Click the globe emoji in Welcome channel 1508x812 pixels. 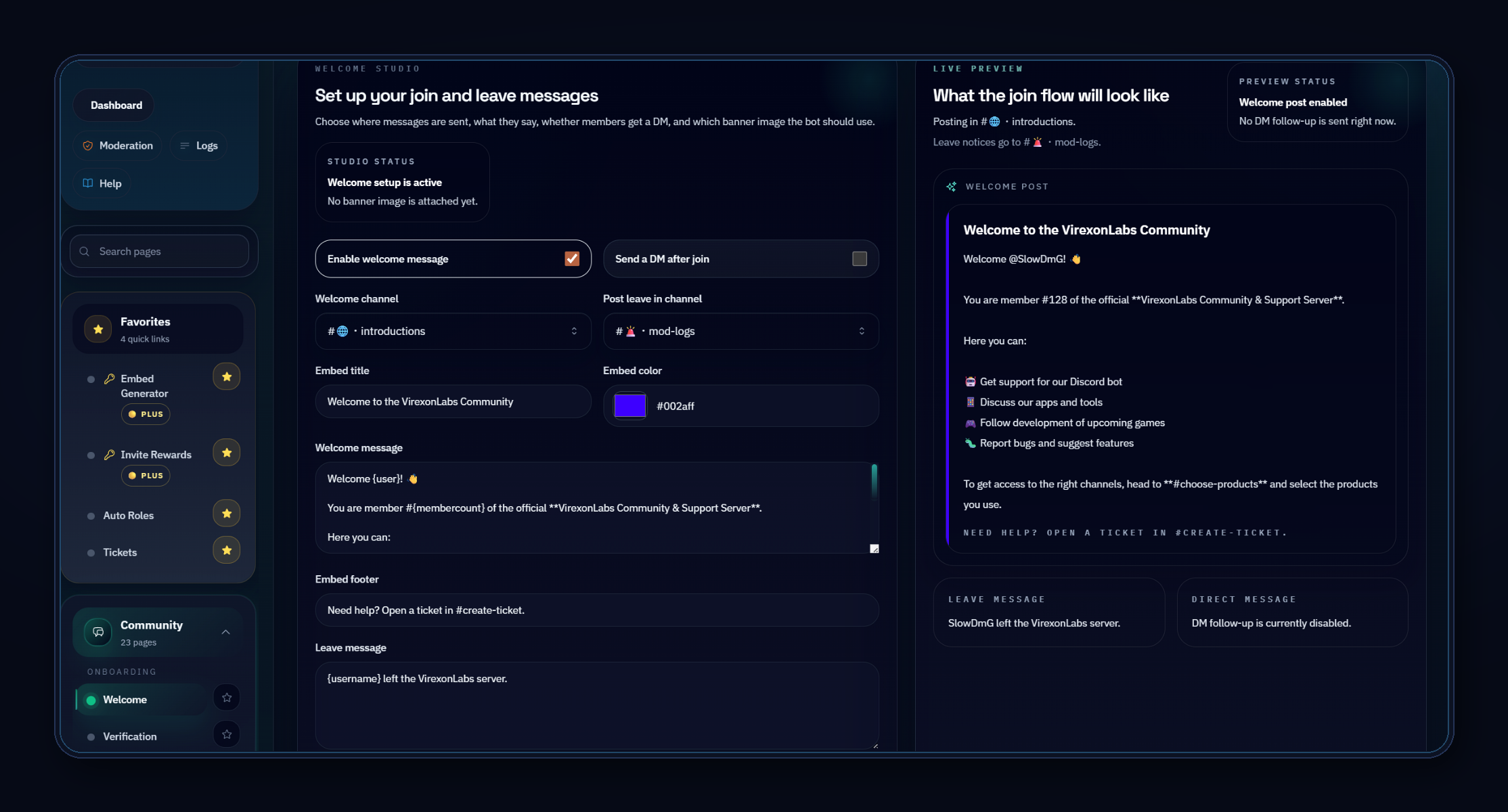coord(342,331)
